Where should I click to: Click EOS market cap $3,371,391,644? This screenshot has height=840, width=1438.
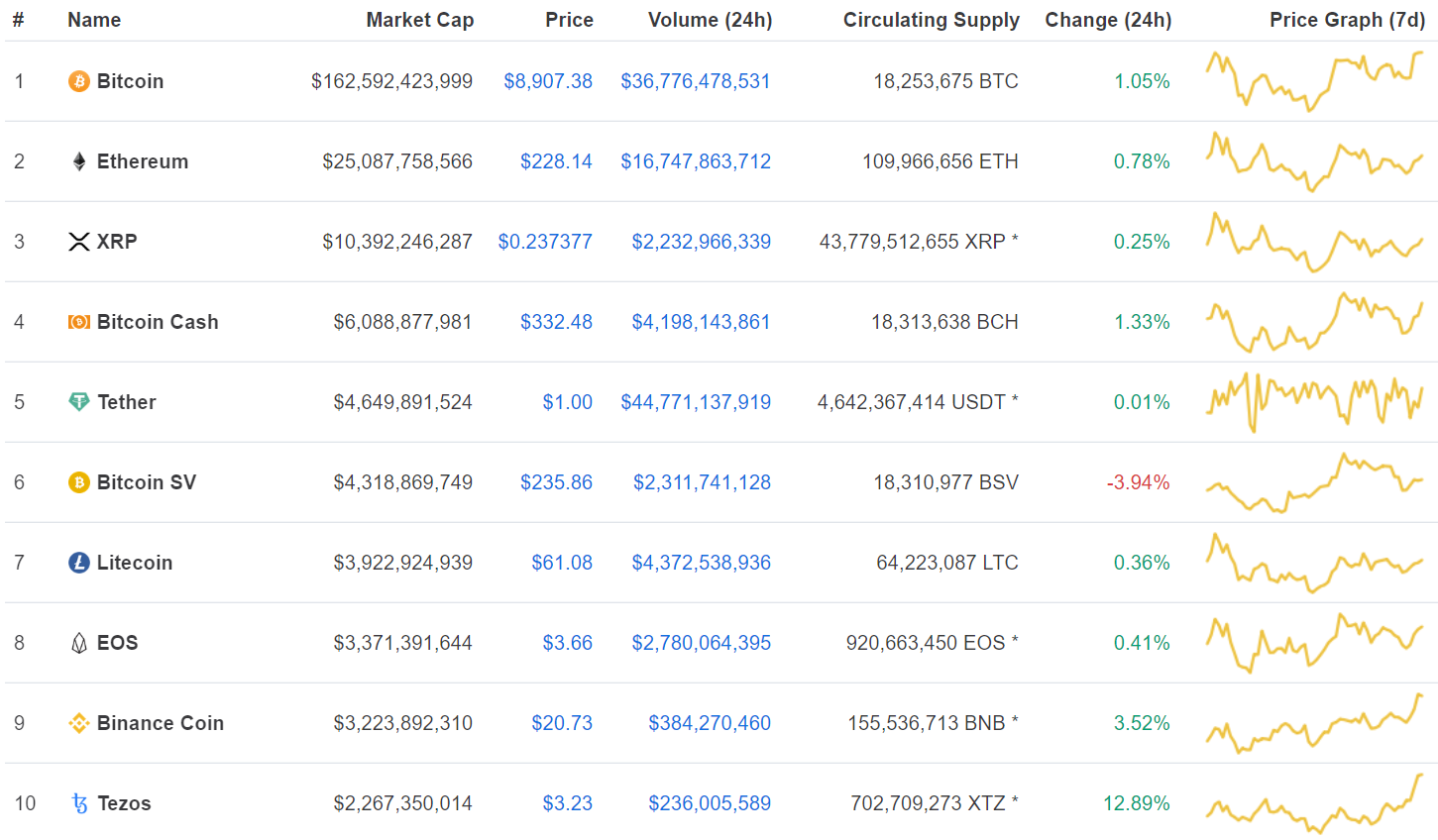402,643
